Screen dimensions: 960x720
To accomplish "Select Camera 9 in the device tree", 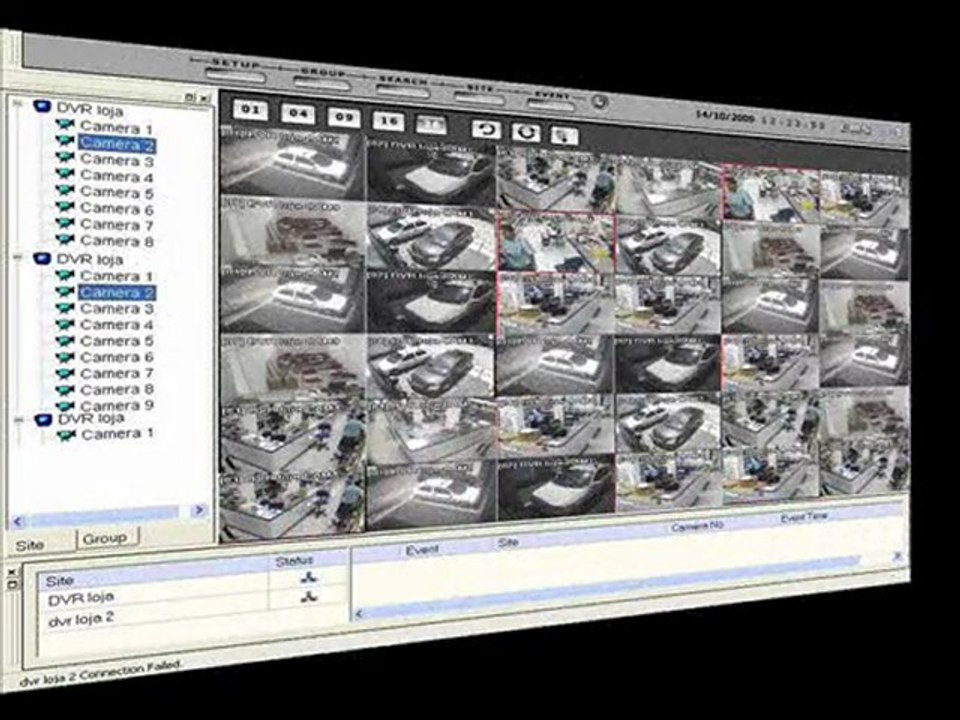I will coord(116,405).
